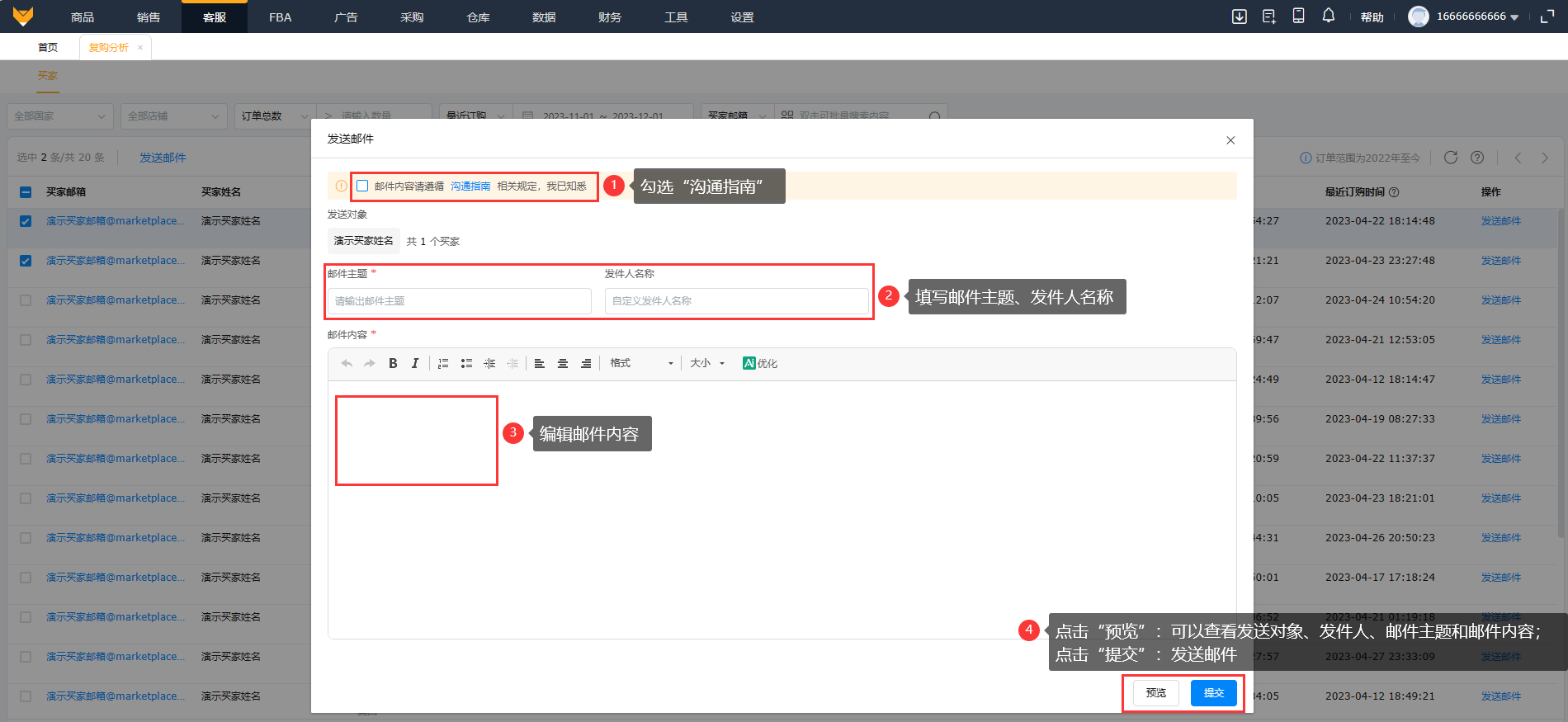Open the 仓库 menu

click(479, 17)
